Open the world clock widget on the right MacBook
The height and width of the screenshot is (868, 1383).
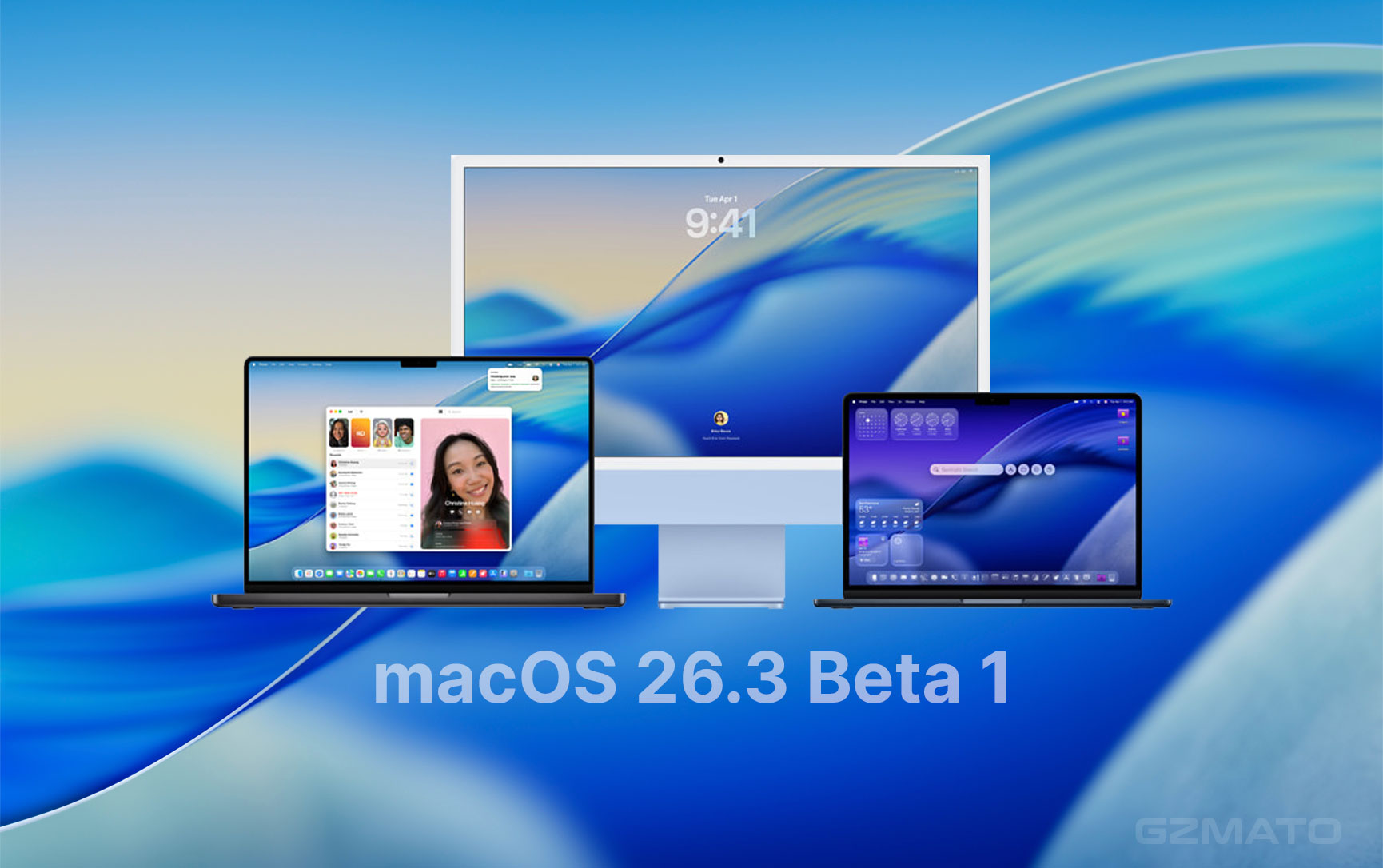pyautogui.click(x=924, y=424)
